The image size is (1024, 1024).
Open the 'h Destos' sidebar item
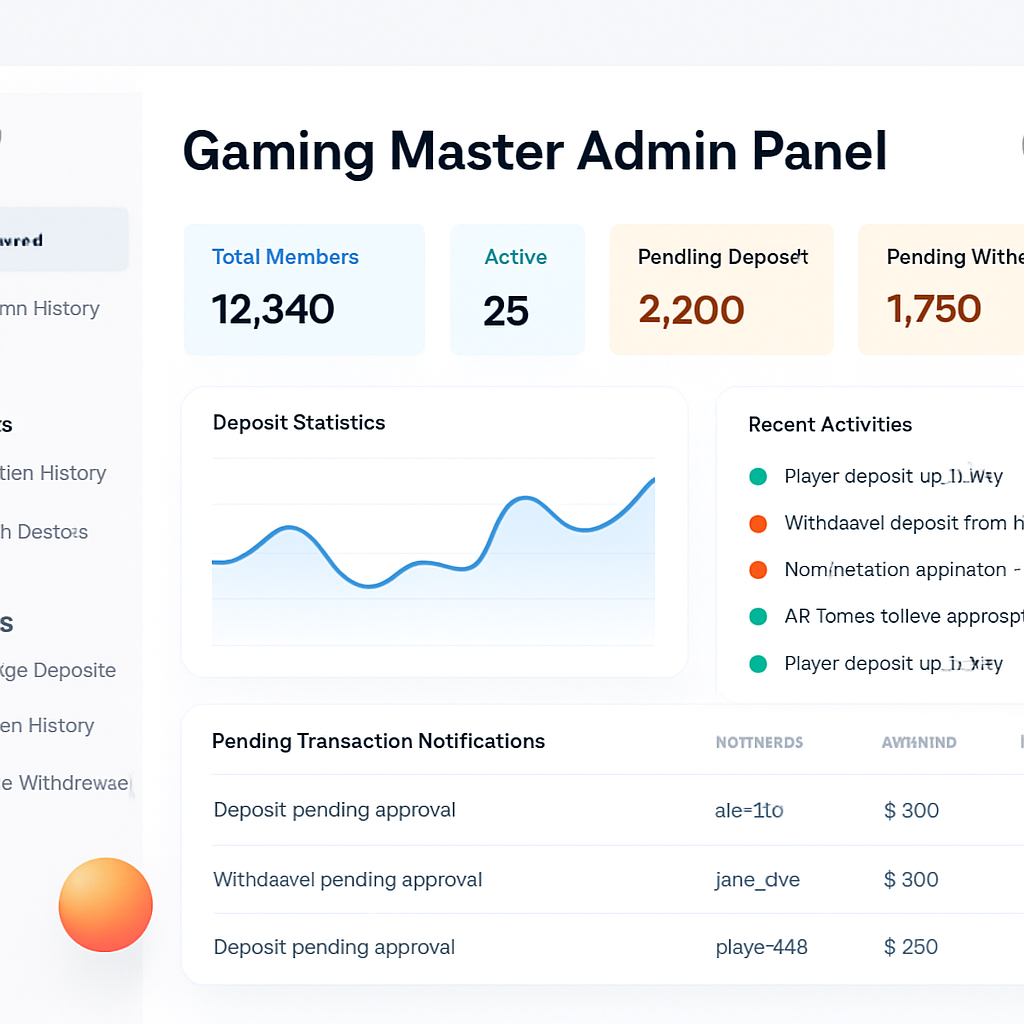44,532
